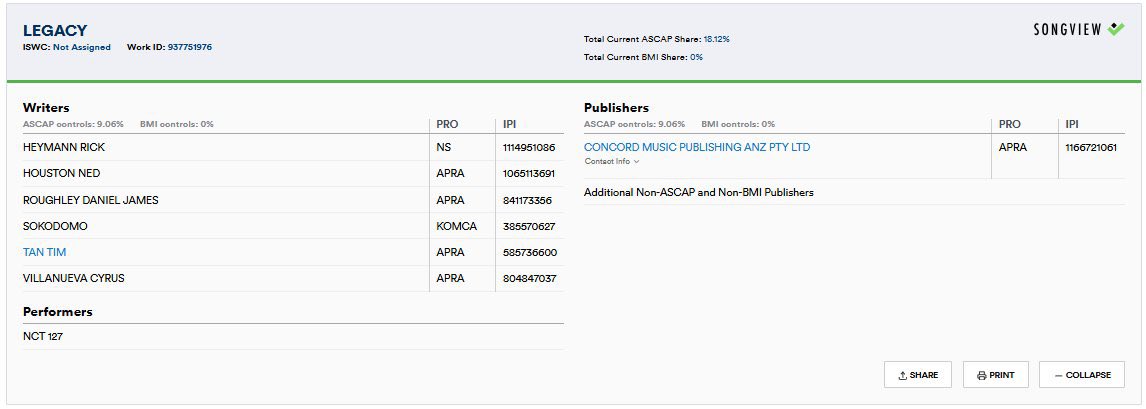Click IPI number 385570627
This screenshot has height=409, width=1146.
tap(528, 226)
